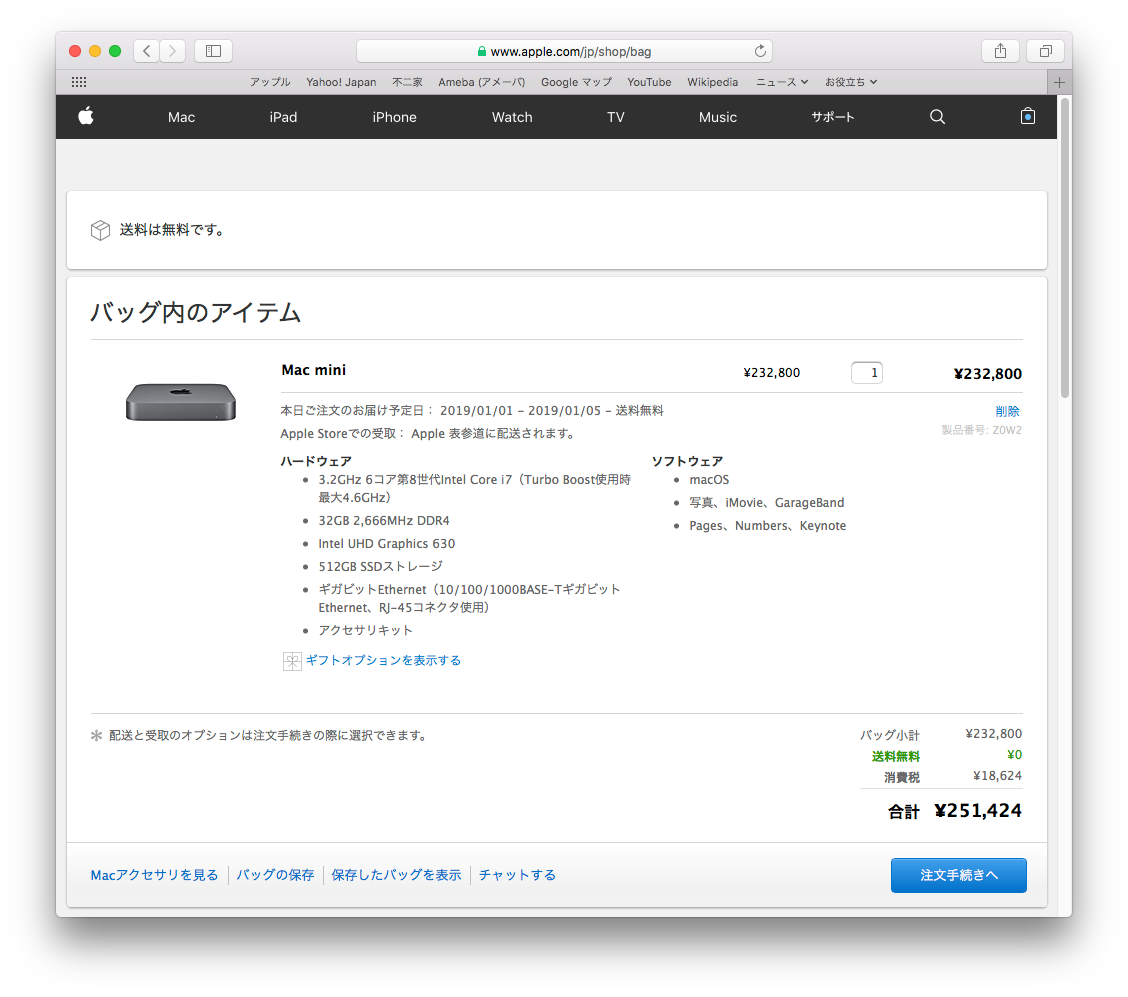Open the Share sheet icon
The height and width of the screenshot is (997, 1128).
pos(1000,51)
